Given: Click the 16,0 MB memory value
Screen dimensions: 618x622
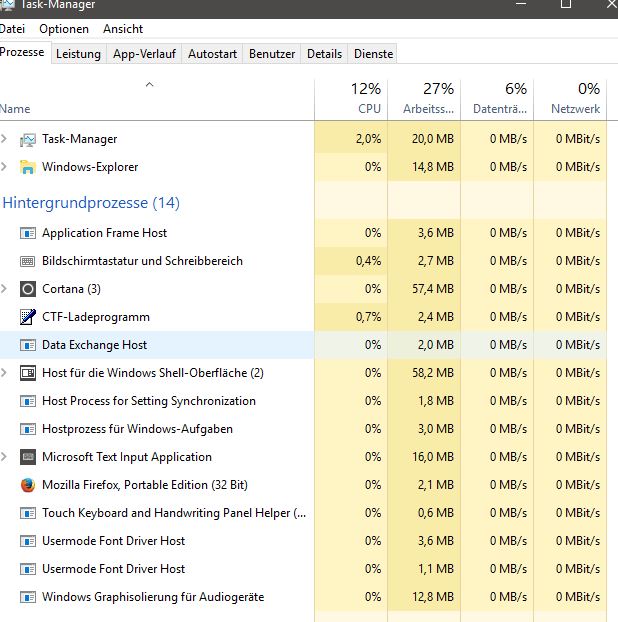Looking at the screenshot, I should [x=433, y=457].
